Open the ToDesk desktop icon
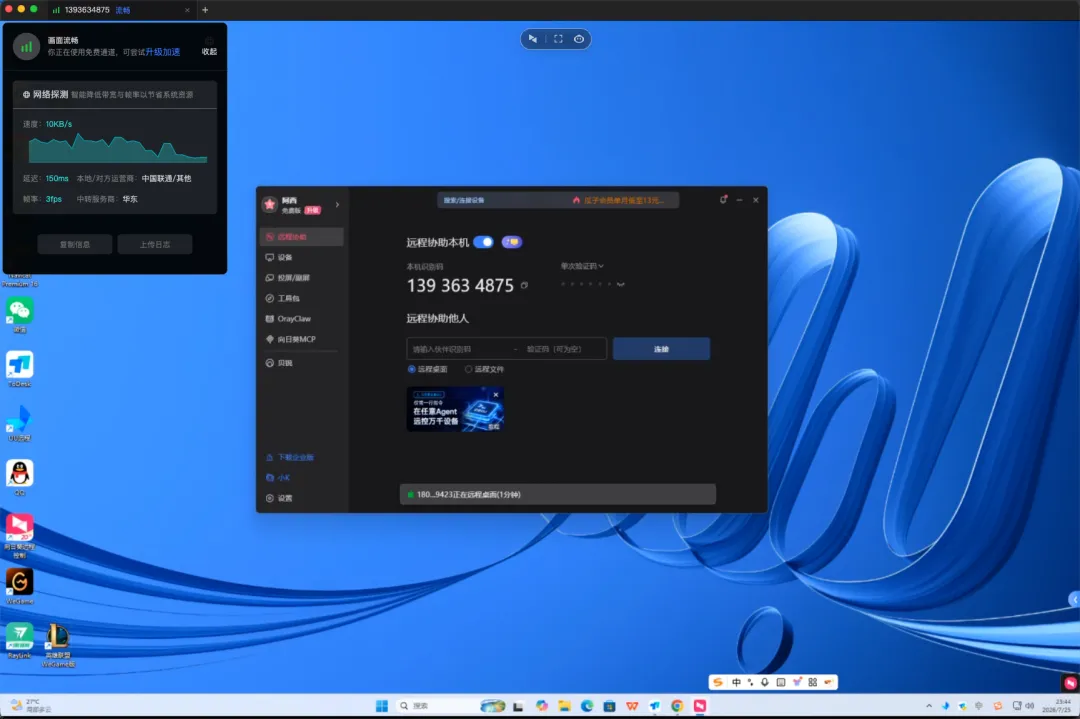1080x719 pixels. [19, 370]
